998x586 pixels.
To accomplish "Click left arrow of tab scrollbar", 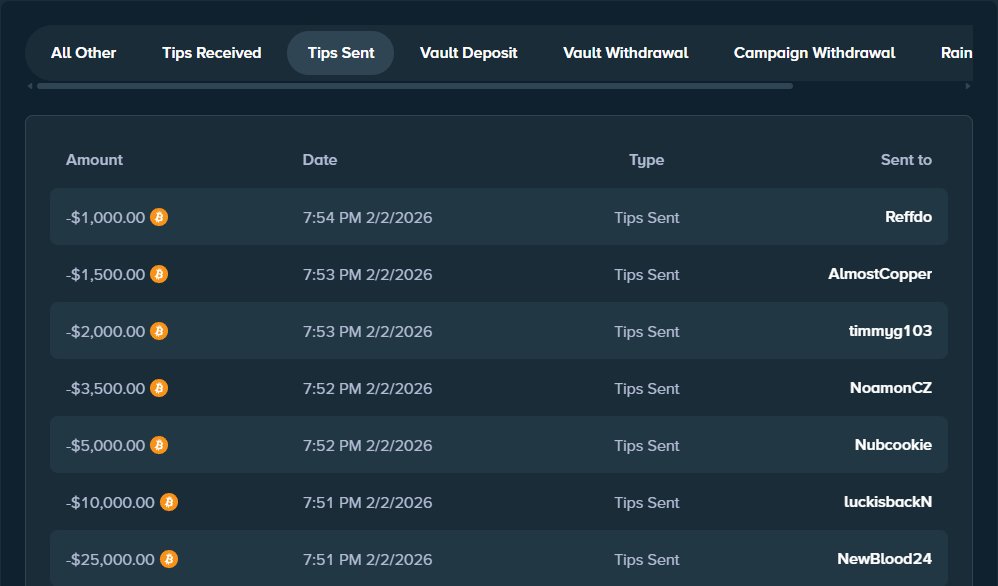I will pyautogui.click(x=30, y=86).
